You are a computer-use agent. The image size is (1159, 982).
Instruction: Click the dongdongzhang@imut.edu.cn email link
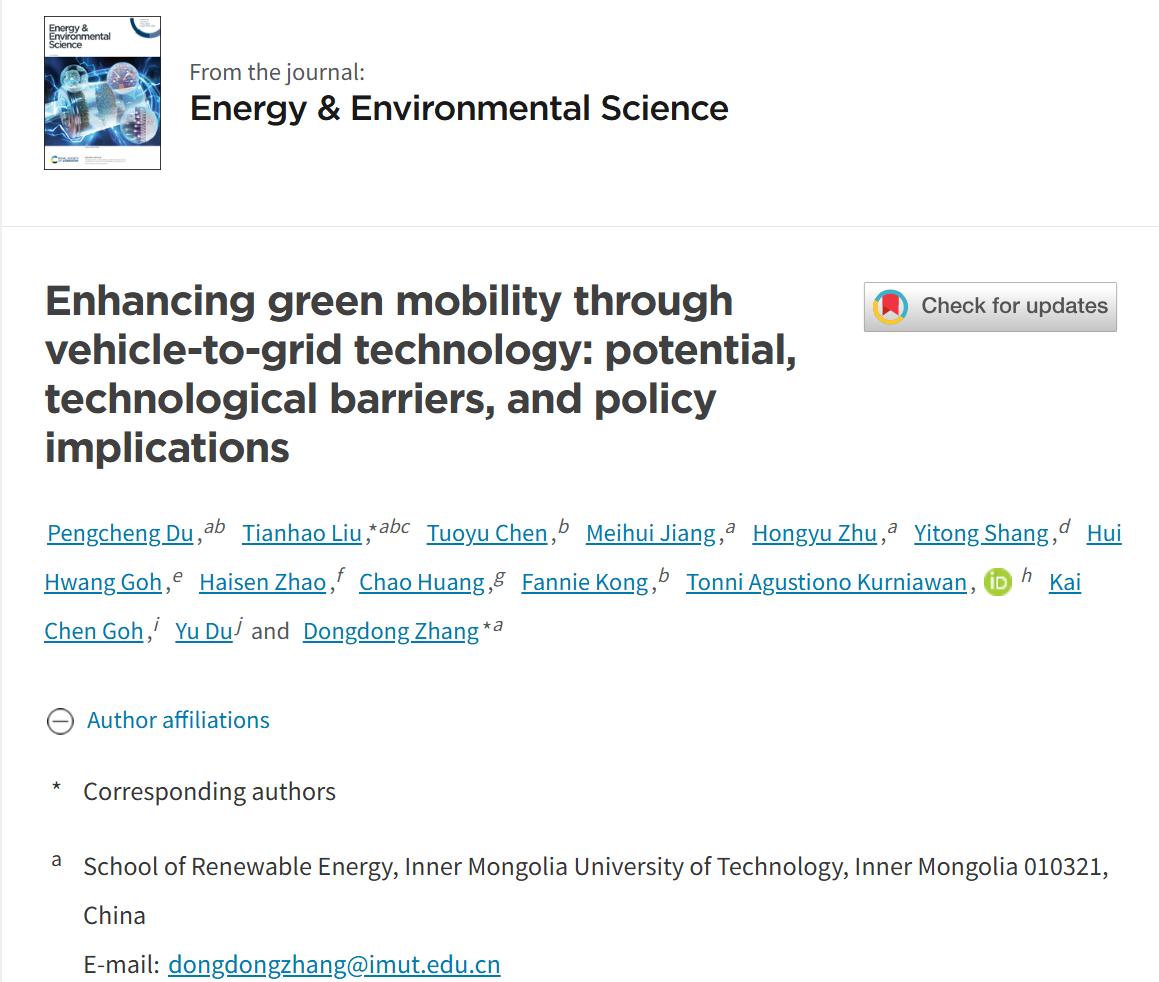point(334,964)
